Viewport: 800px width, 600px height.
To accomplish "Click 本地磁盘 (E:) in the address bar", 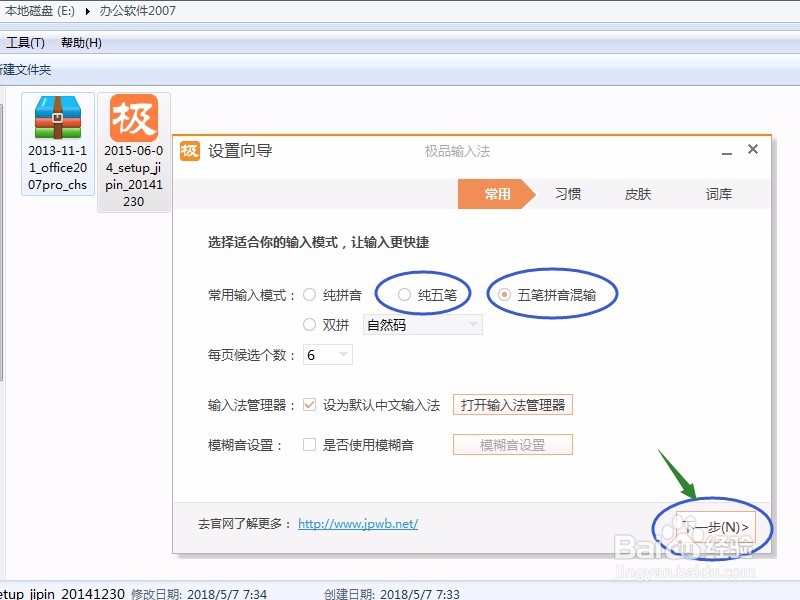I will point(40,11).
